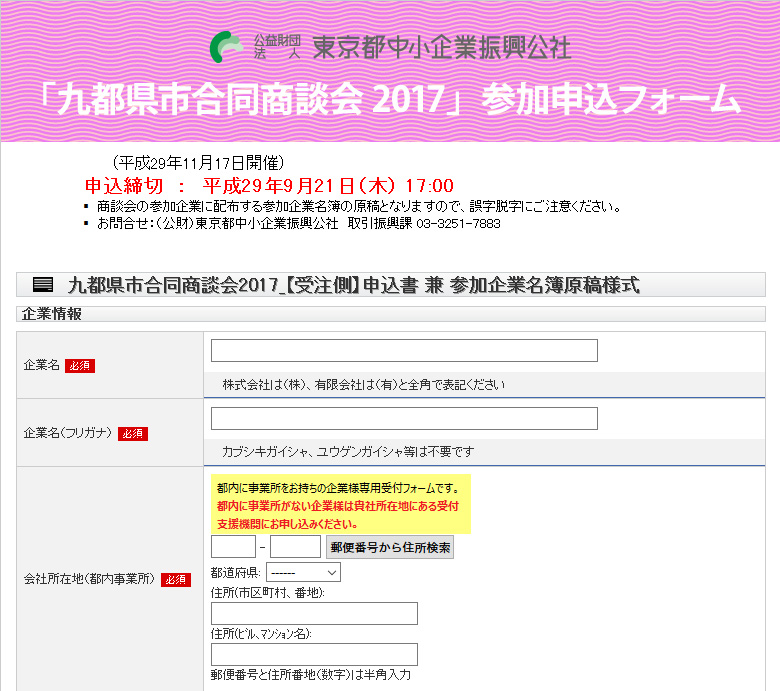The width and height of the screenshot is (780, 691).
Task: Focus the 企業名 text field
Action: click(404, 350)
